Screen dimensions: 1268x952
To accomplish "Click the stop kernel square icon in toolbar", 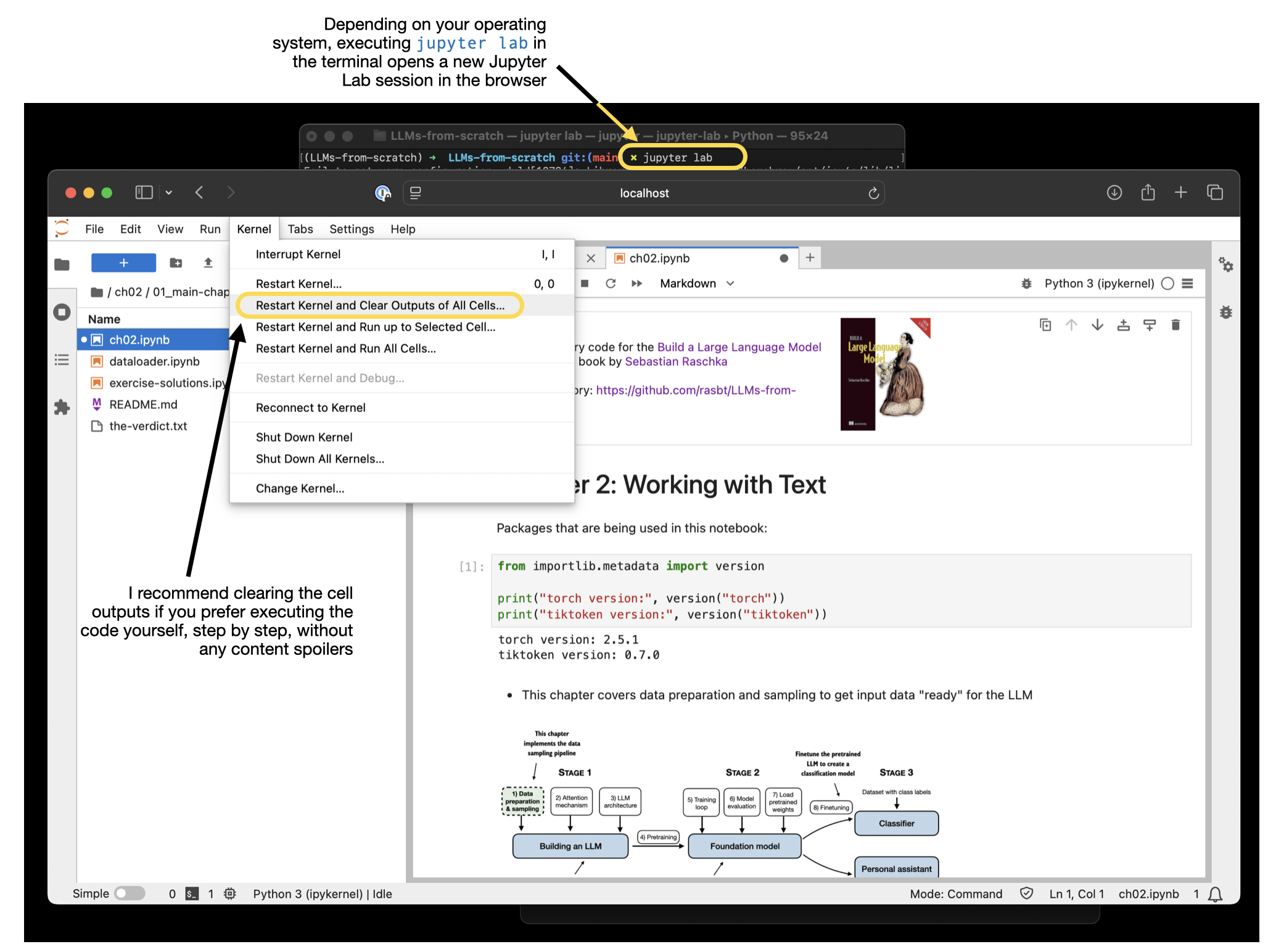I will point(585,283).
